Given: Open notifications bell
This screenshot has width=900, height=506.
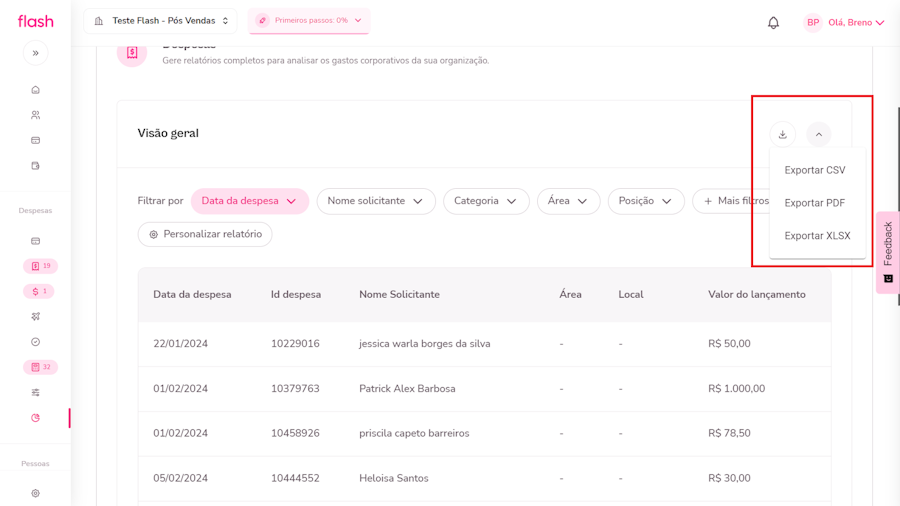Looking at the screenshot, I should click(x=773, y=22).
